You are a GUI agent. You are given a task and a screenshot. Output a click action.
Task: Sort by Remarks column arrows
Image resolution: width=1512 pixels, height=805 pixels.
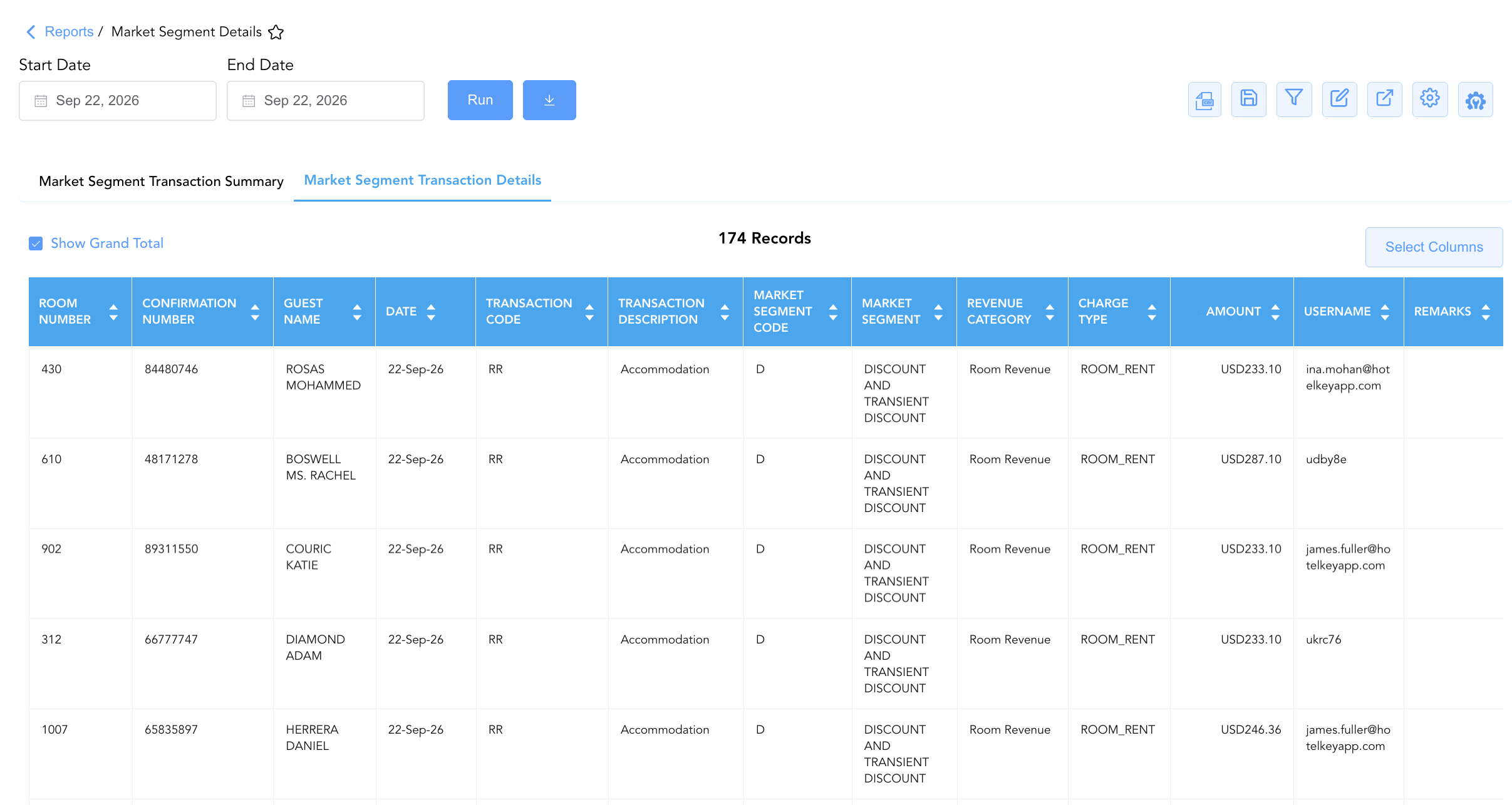tap(1486, 312)
